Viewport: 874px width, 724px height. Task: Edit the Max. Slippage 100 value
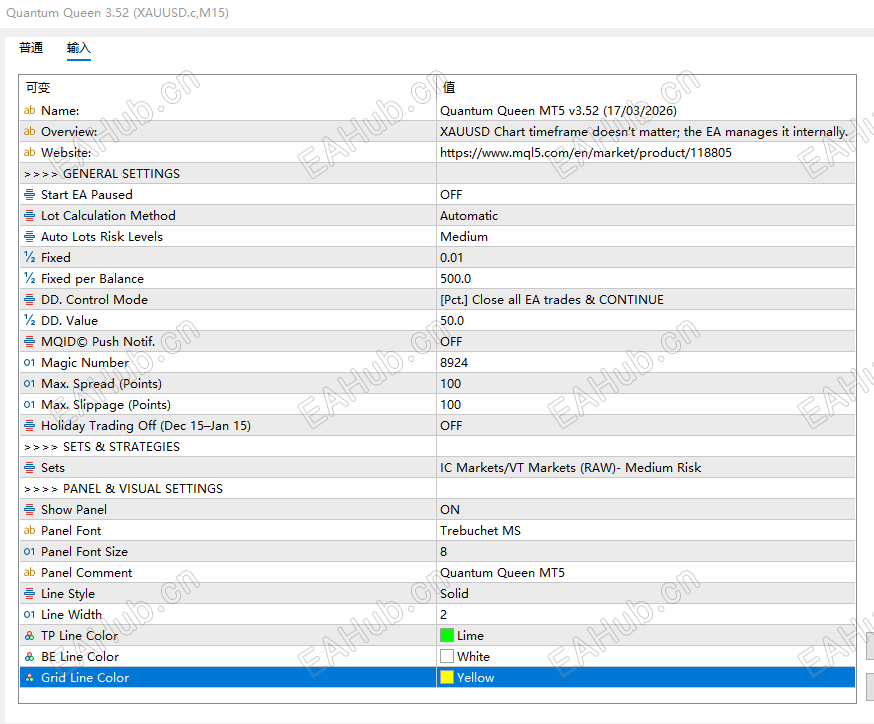coord(646,405)
